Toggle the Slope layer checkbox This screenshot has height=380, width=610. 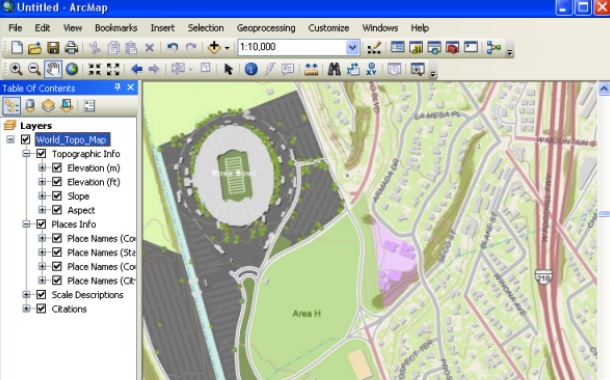57,196
